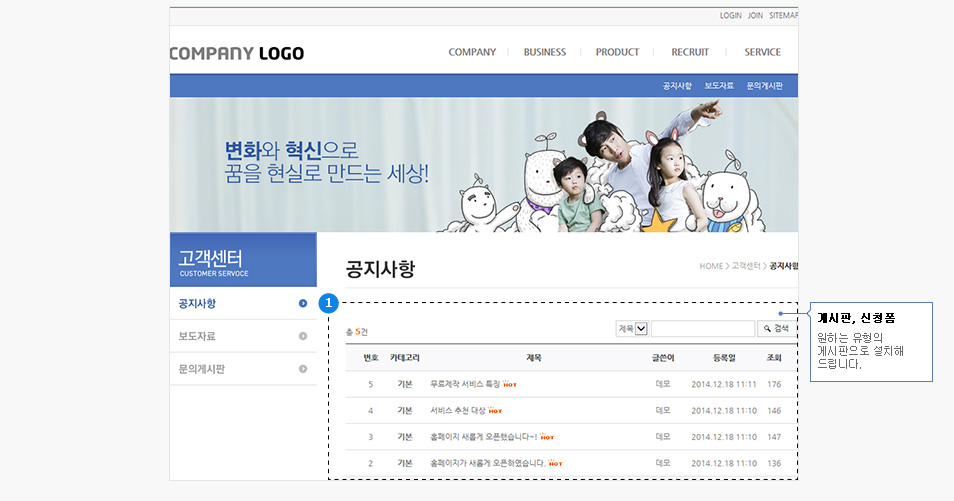Click the arrow icon beside sidebar 문의게시판
Image resolution: width=954 pixels, height=501 pixels.
click(303, 369)
